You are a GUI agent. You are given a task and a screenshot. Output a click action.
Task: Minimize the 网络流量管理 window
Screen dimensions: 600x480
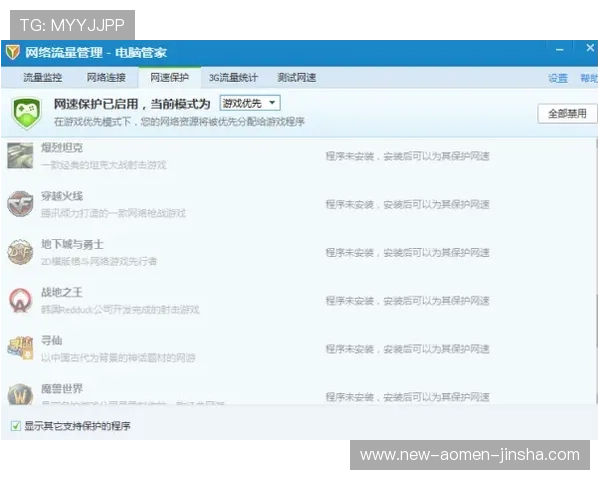point(560,49)
